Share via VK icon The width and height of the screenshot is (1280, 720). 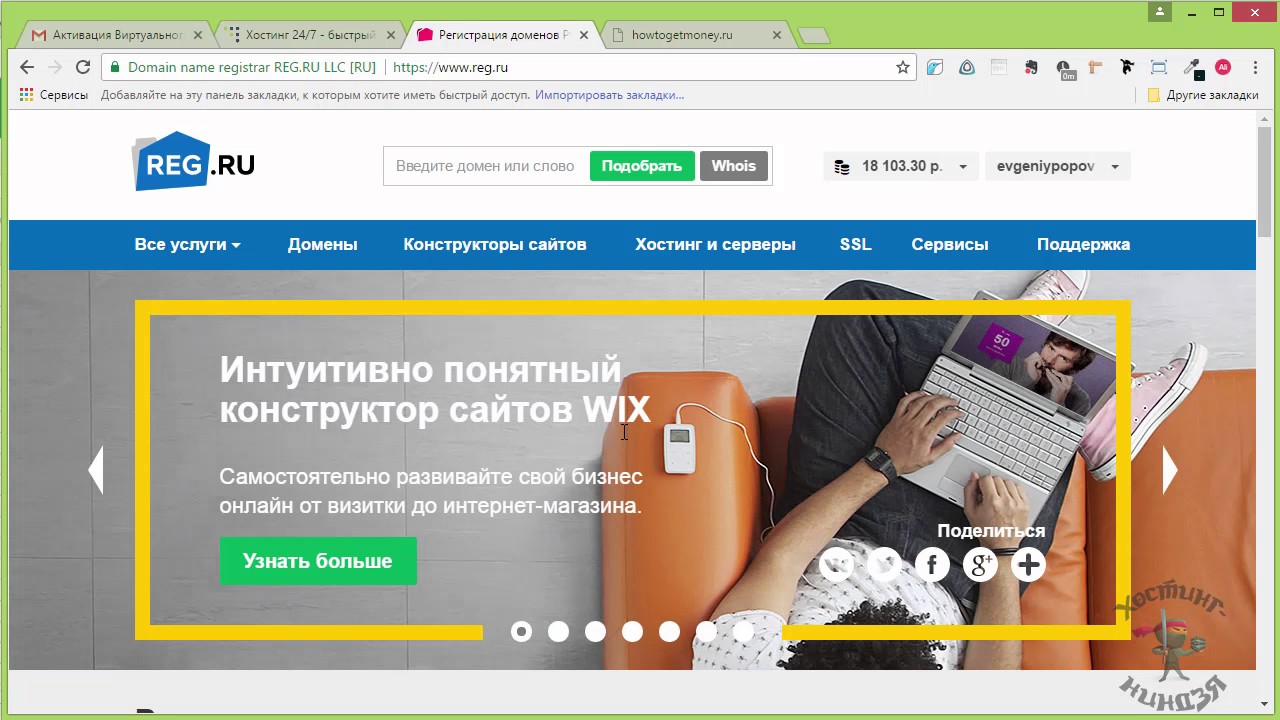coord(836,565)
